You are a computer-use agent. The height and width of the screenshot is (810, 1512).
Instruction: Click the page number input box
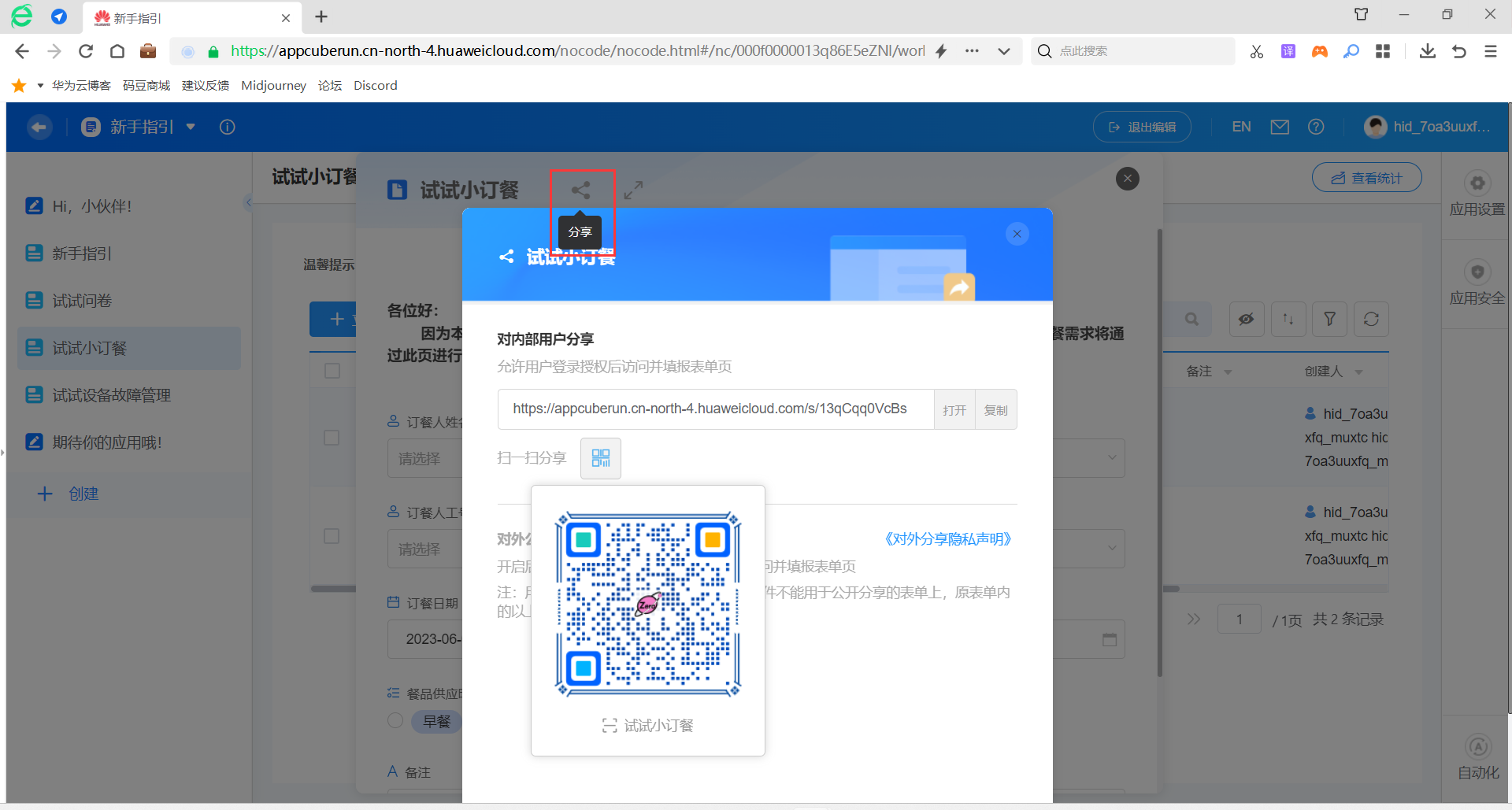[x=1239, y=620]
